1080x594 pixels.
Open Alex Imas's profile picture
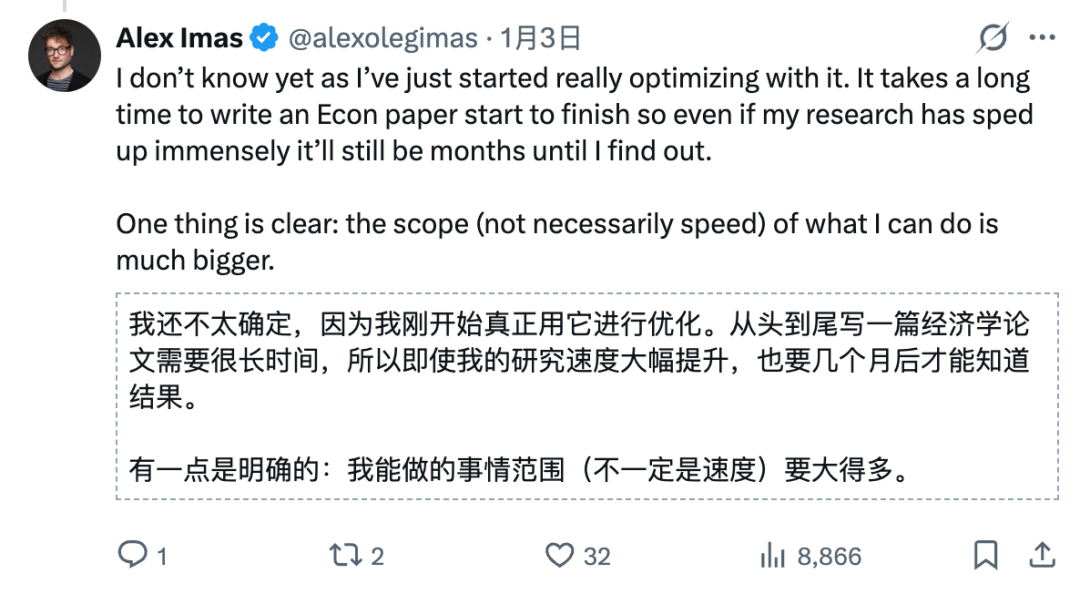click(x=64, y=56)
